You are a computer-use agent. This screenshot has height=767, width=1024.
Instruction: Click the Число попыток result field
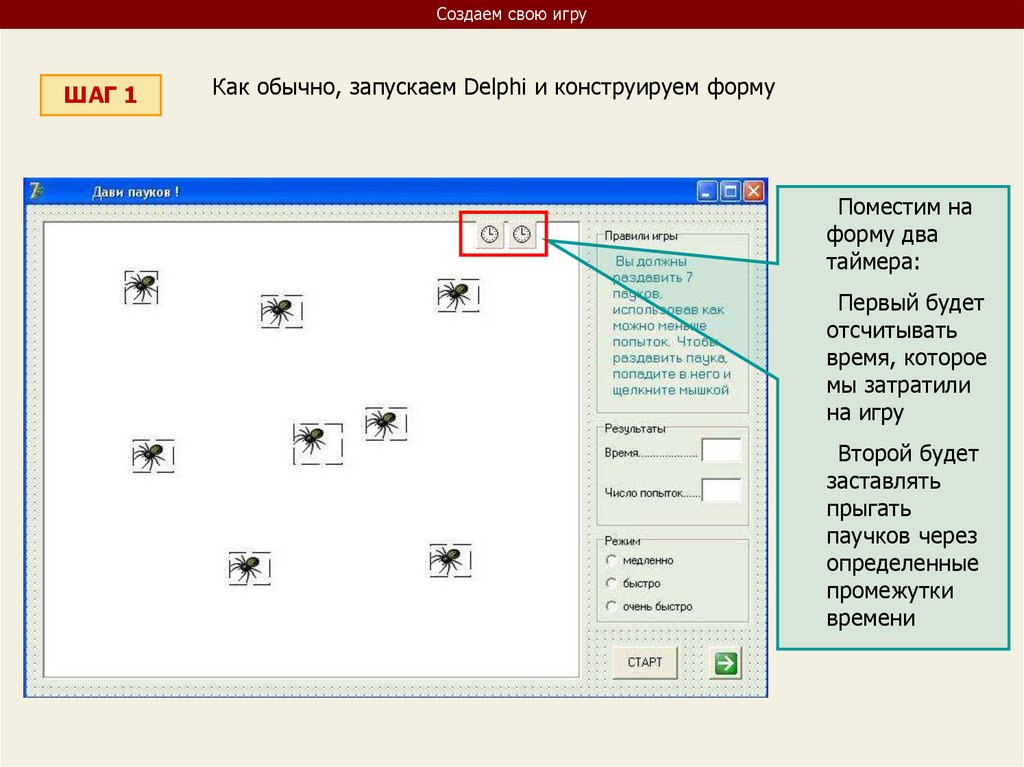721,490
